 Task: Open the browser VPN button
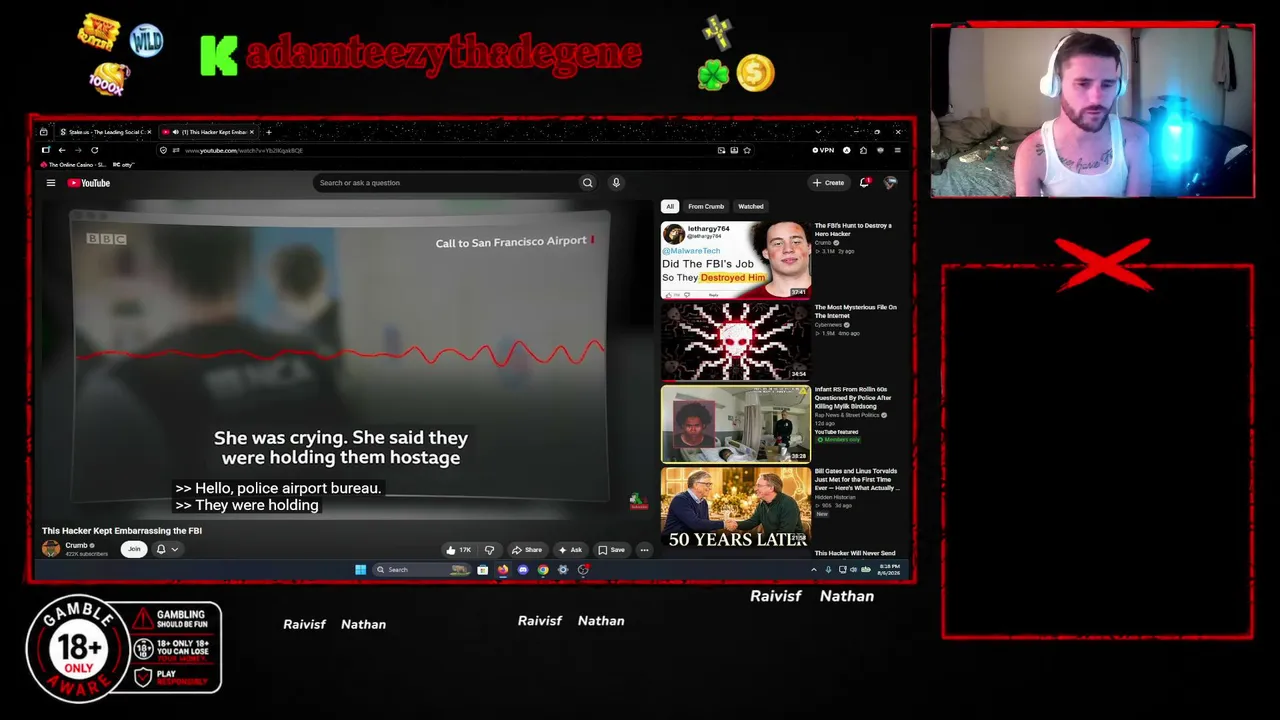click(823, 150)
